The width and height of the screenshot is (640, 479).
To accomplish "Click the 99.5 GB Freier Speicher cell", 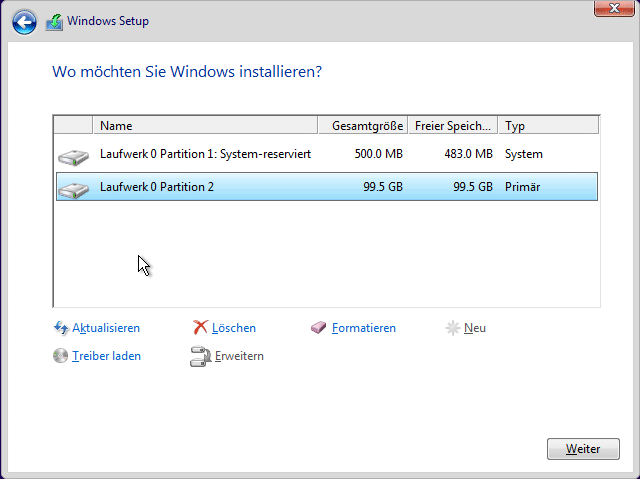I will click(x=473, y=187).
